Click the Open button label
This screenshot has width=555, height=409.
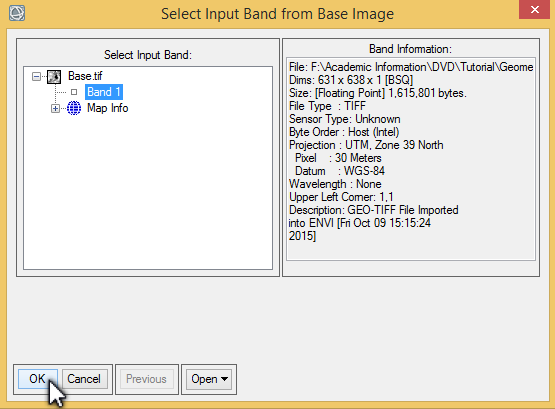click(x=204, y=379)
